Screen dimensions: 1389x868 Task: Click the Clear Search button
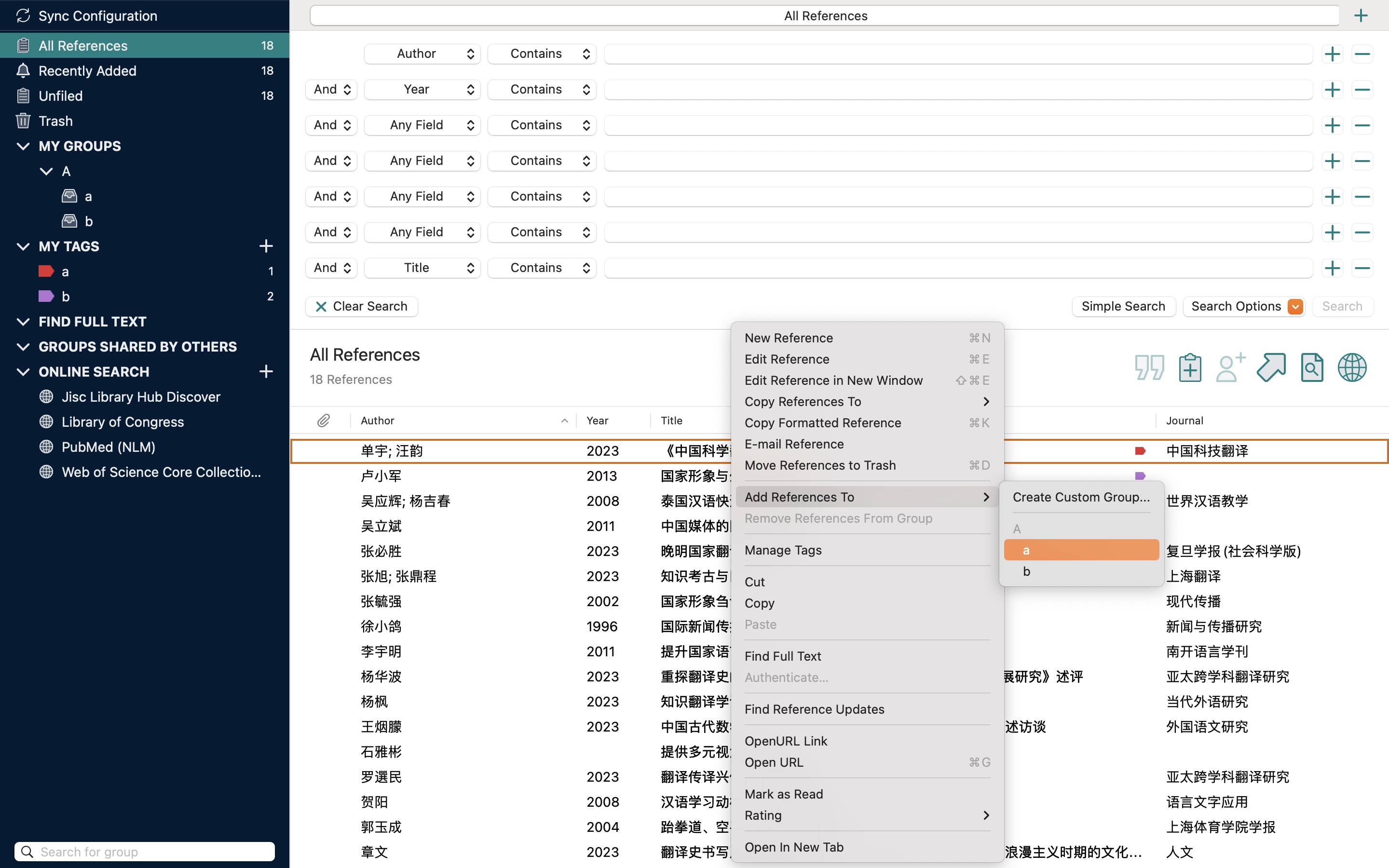(x=362, y=307)
